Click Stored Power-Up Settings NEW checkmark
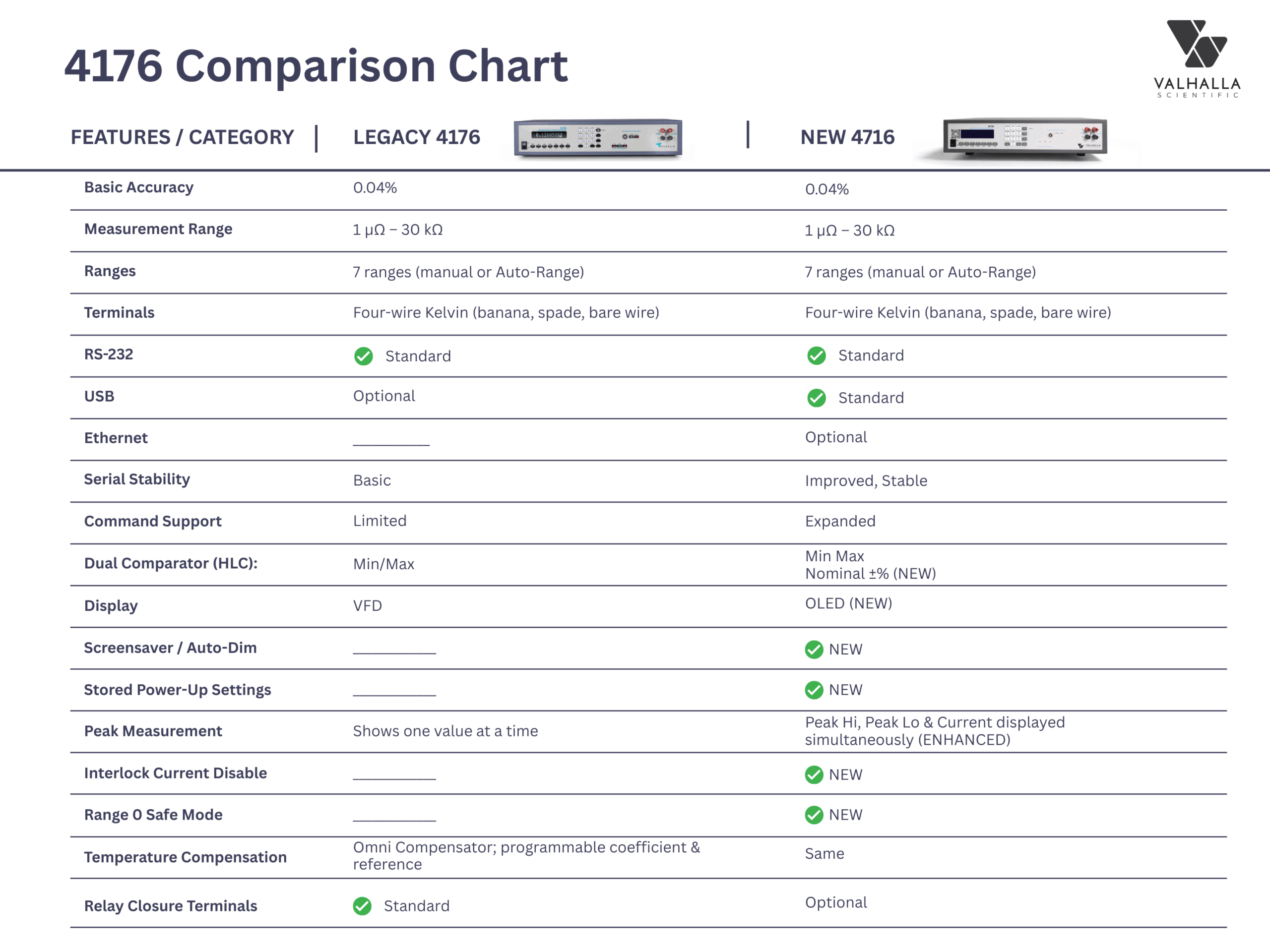 [x=814, y=690]
